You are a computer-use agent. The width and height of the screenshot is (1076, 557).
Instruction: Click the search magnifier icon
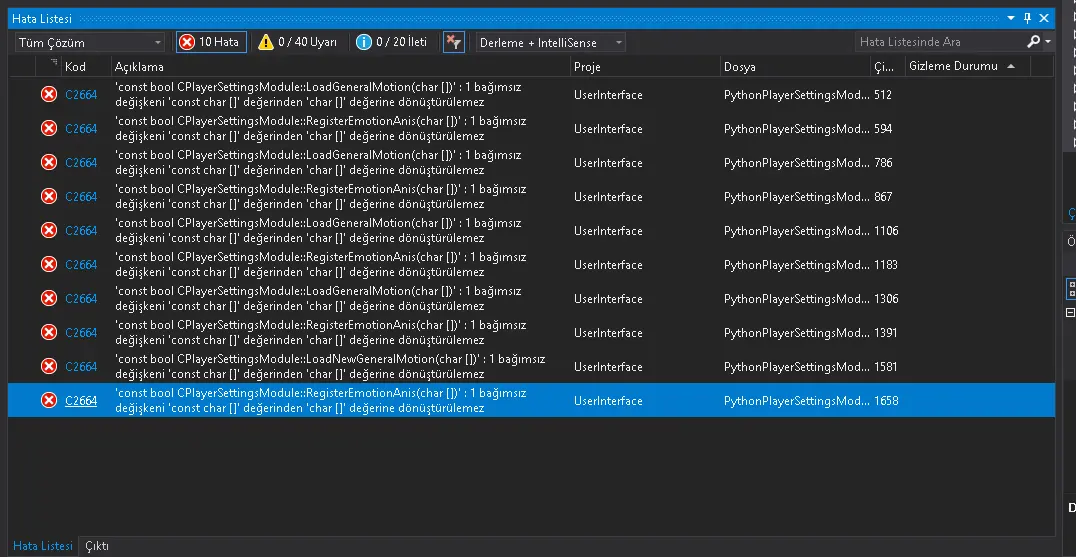[x=1034, y=42]
